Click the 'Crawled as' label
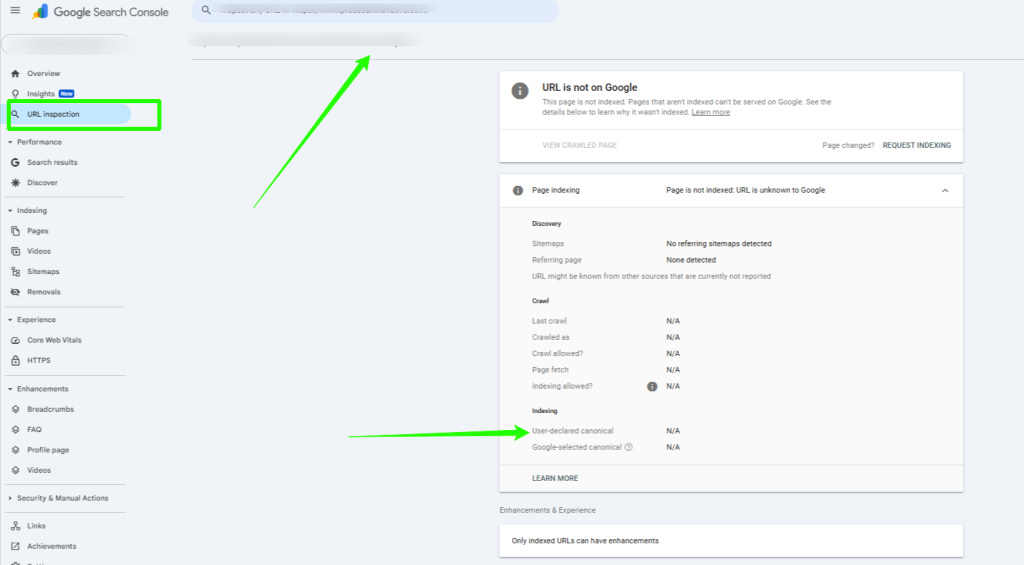 click(x=551, y=338)
